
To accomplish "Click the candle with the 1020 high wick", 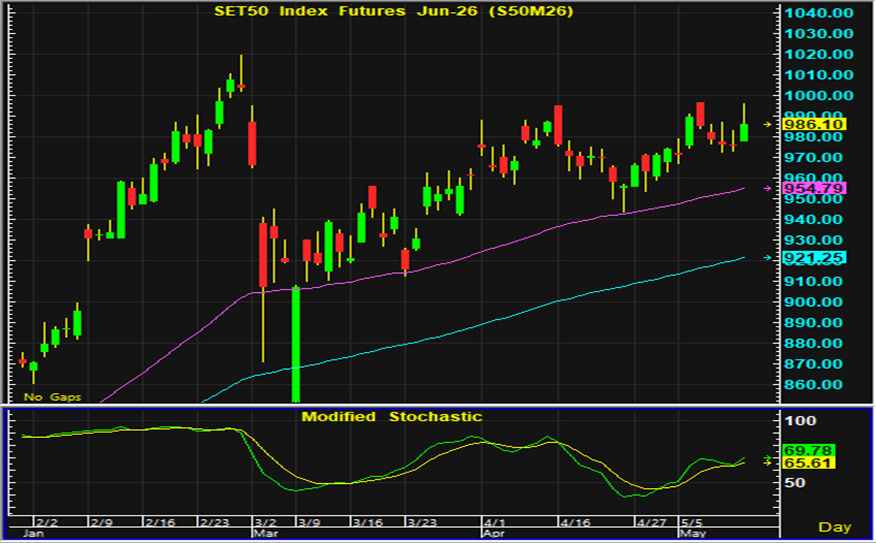I will 241,73.
